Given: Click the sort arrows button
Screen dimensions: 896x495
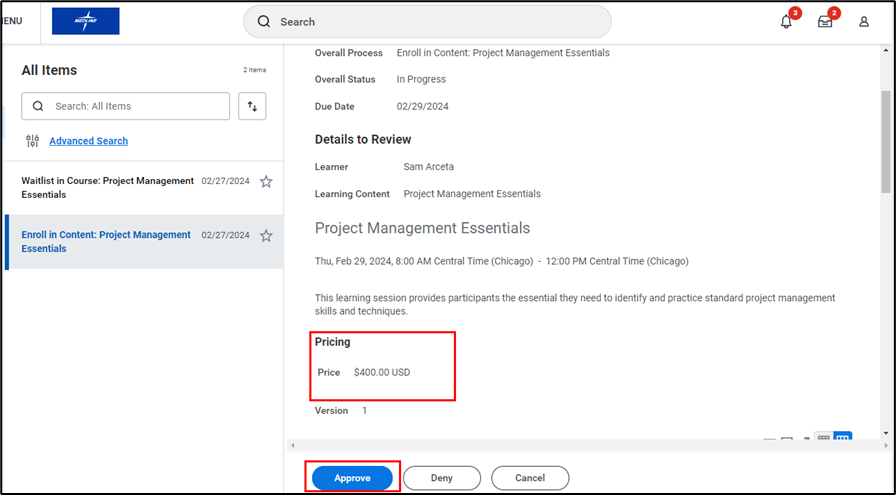Looking at the screenshot, I should click(x=252, y=106).
